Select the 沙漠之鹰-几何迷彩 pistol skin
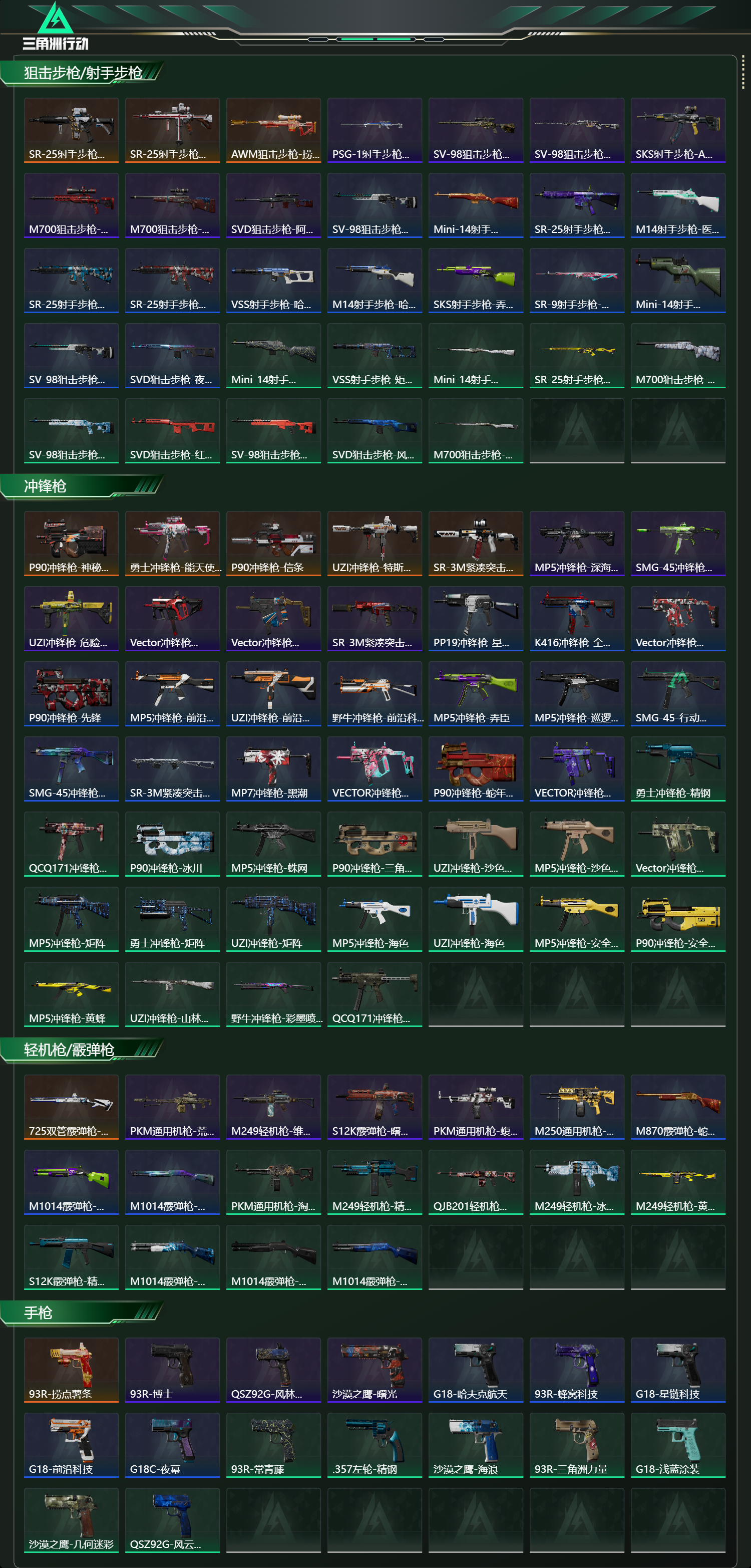Image resolution: width=751 pixels, height=1568 pixels. [71, 1520]
